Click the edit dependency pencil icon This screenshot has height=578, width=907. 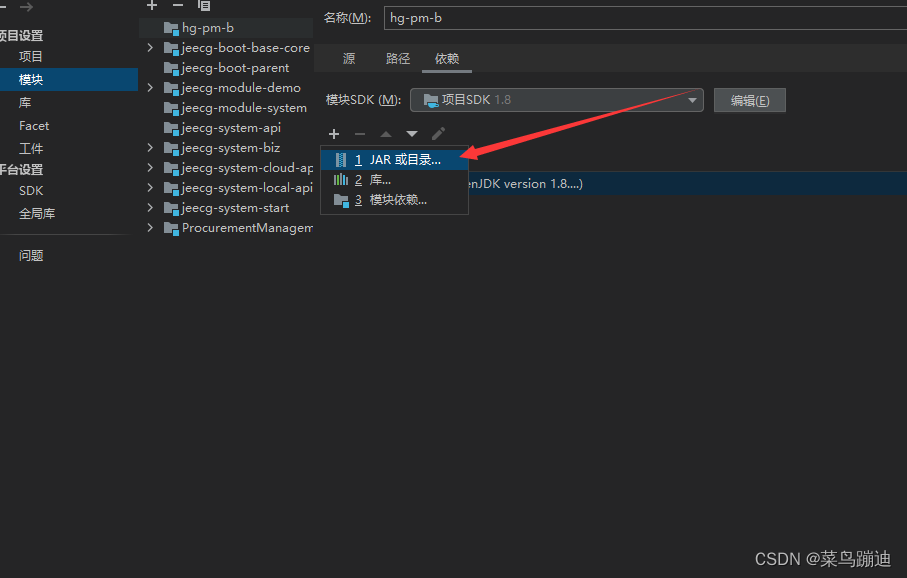point(438,134)
